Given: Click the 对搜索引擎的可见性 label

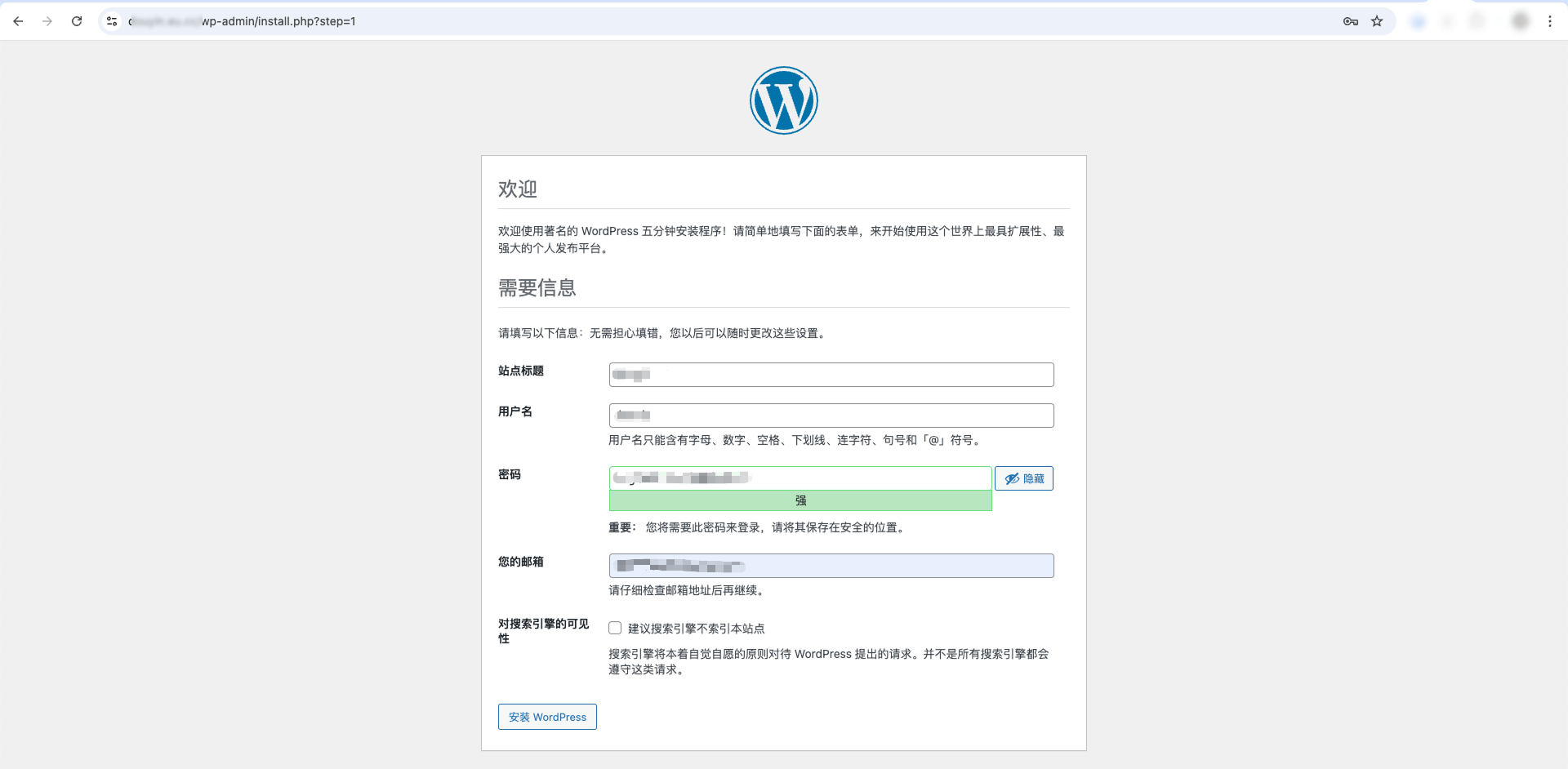Looking at the screenshot, I should click(x=544, y=631).
